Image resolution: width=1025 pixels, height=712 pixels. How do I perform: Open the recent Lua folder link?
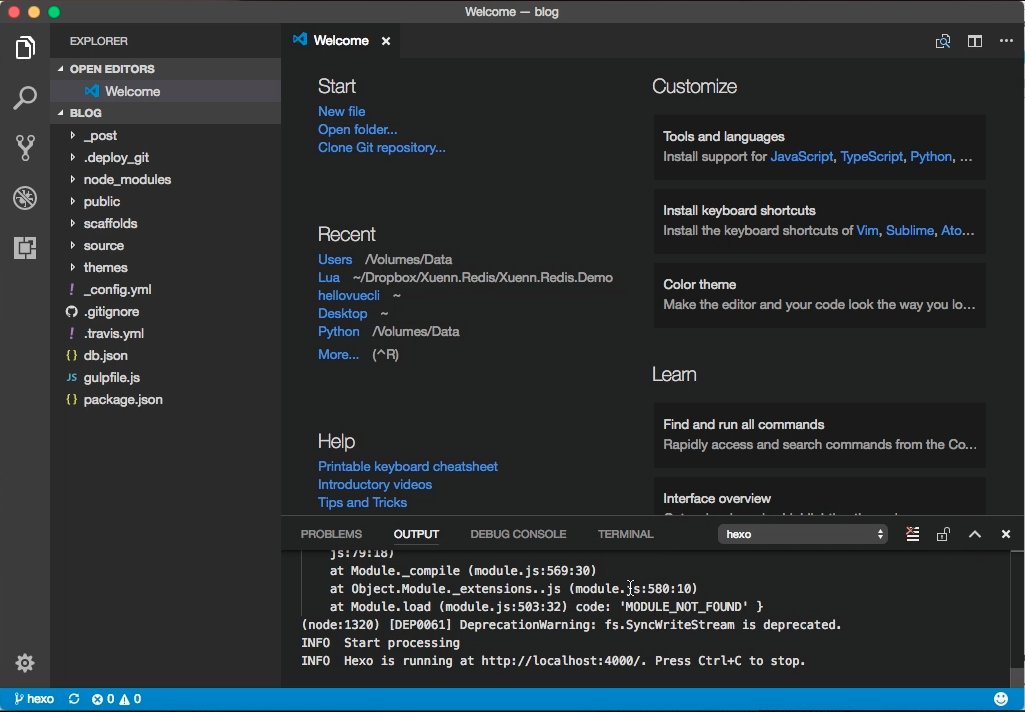[329, 277]
